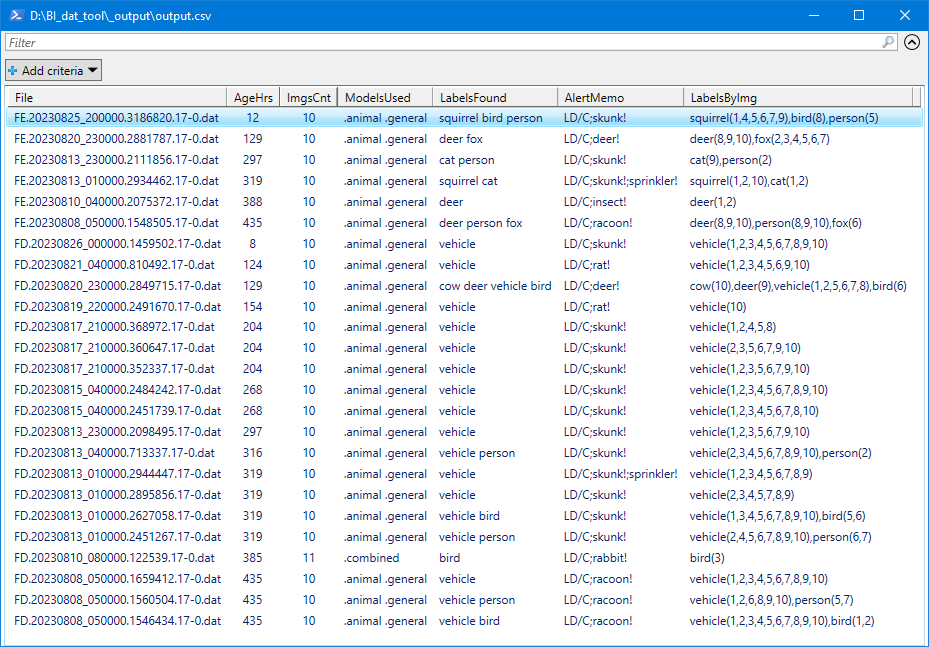Viewport: 929px width, 647px height.
Task: Close the output.csv grid window
Action: [905, 15]
